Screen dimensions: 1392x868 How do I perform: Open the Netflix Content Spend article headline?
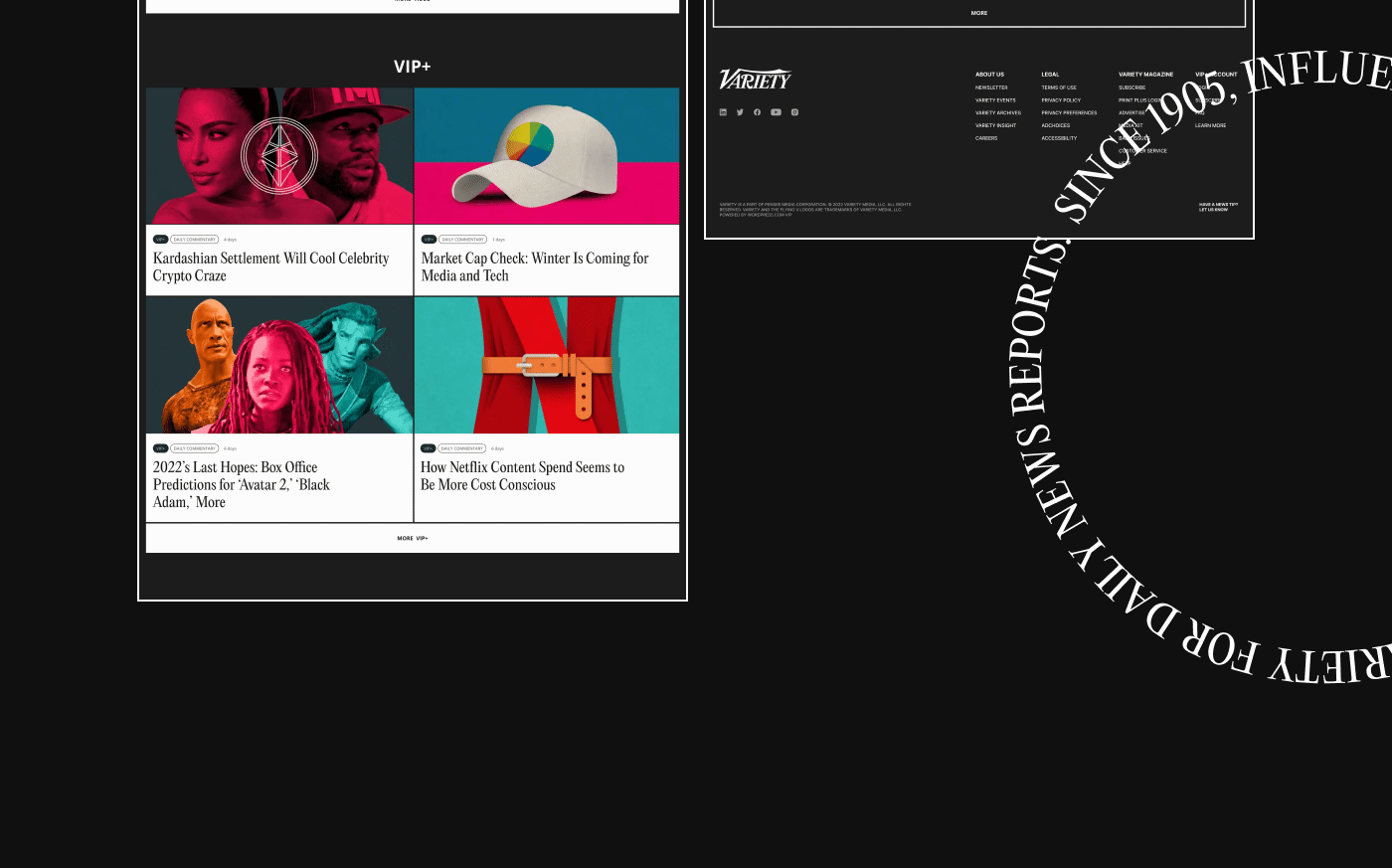pos(522,475)
